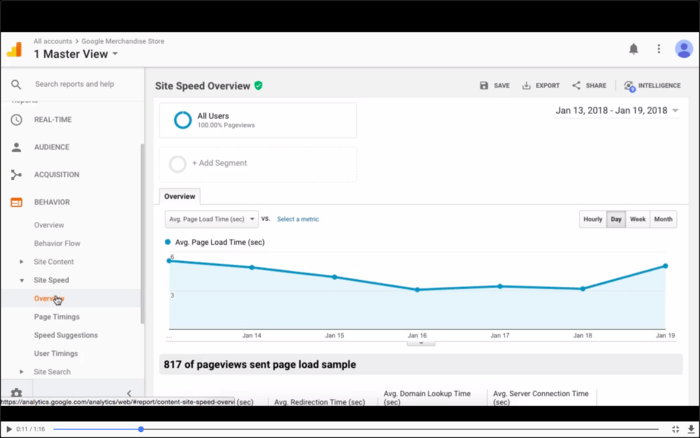Image resolution: width=700 pixels, height=438 pixels.
Task: Open the Admin settings gear
Action: 16,393
